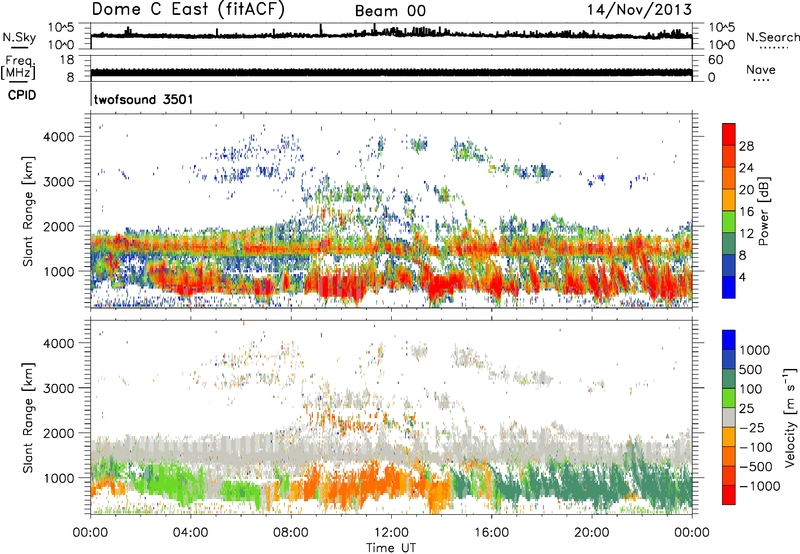This screenshot has width=800, height=554.
Task: Click the '16:00' time tick label
Action: click(491, 533)
